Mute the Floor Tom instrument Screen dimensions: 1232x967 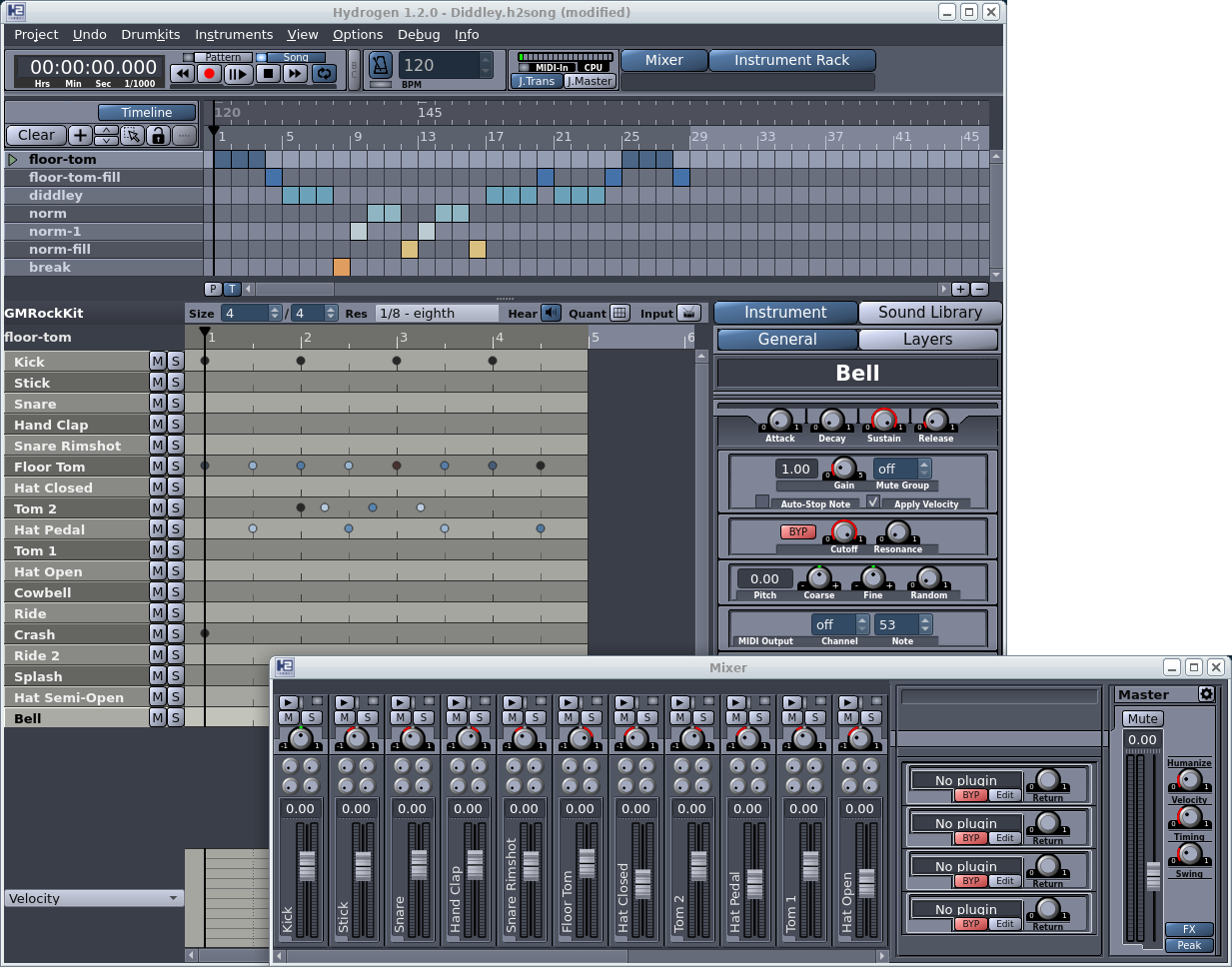click(x=157, y=466)
